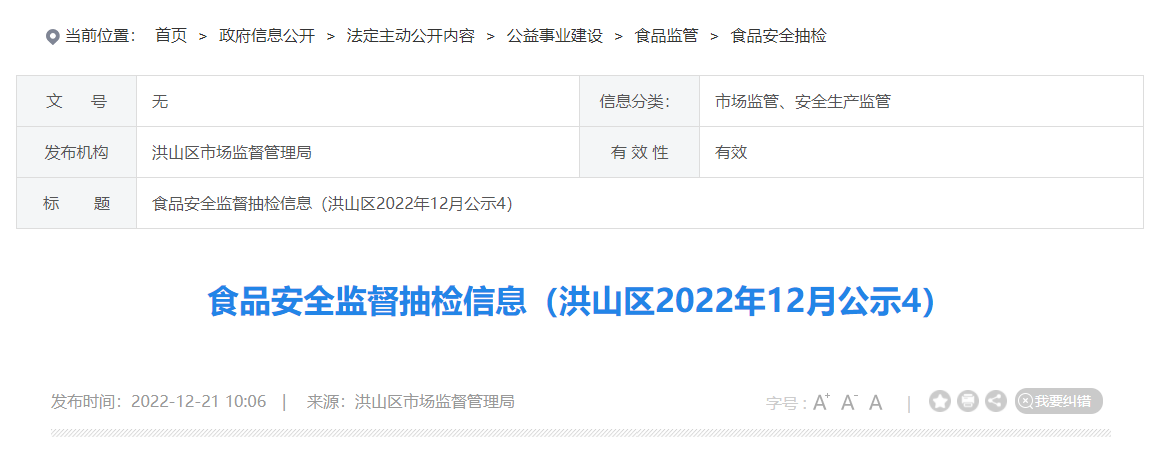Screen dimensions: 1160x461
Task: Open 食品安全抽检 breadcrumb link
Action: point(778,36)
